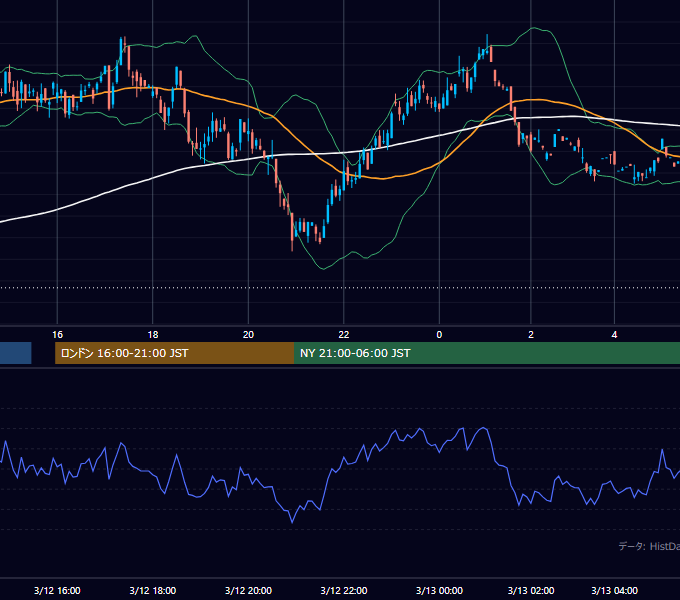Click the 3/13 00:00 date label
Screen dimensions: 680x600
coord(439,590)
